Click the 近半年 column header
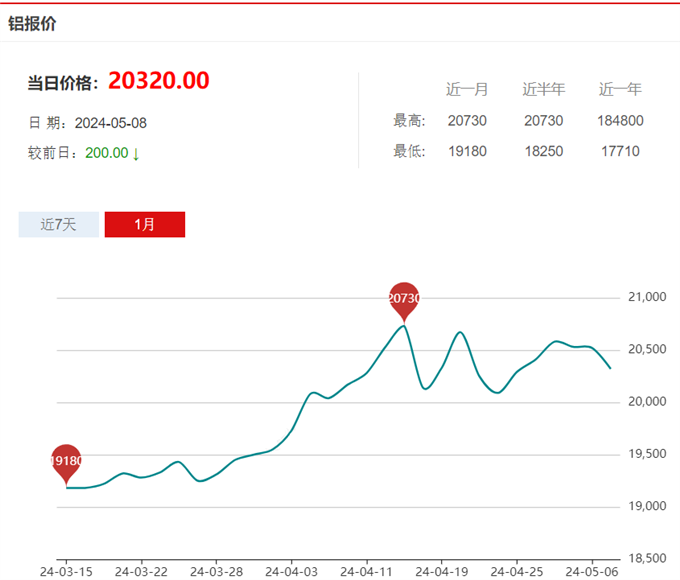Viewport: 680px width, 580px height. [543, 90]
